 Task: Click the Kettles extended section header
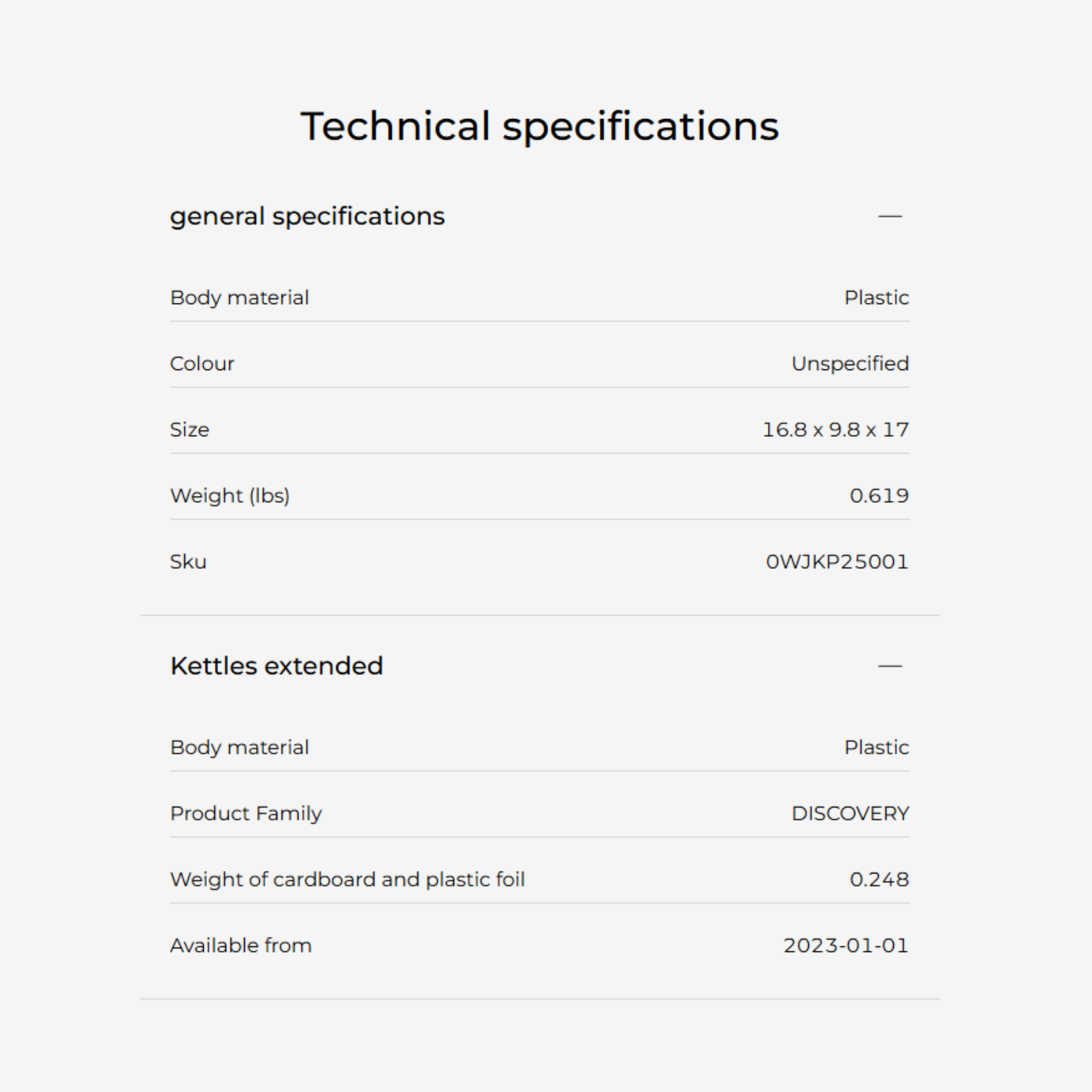(276, 666)
